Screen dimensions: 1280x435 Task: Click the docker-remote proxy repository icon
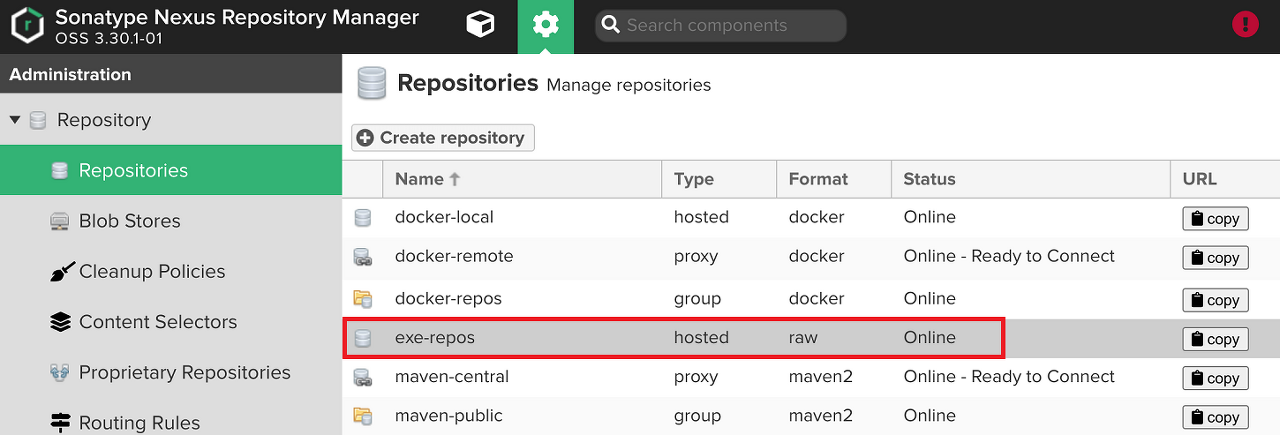(x=362, y=257)
